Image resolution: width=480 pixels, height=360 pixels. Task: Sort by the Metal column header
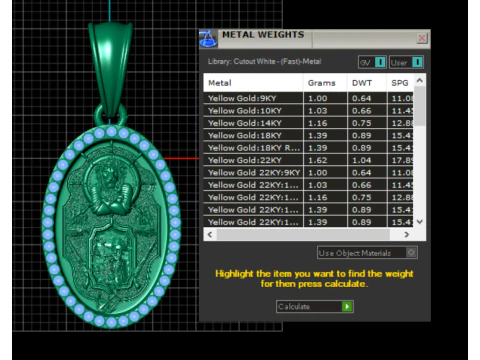tap(253, 83)
